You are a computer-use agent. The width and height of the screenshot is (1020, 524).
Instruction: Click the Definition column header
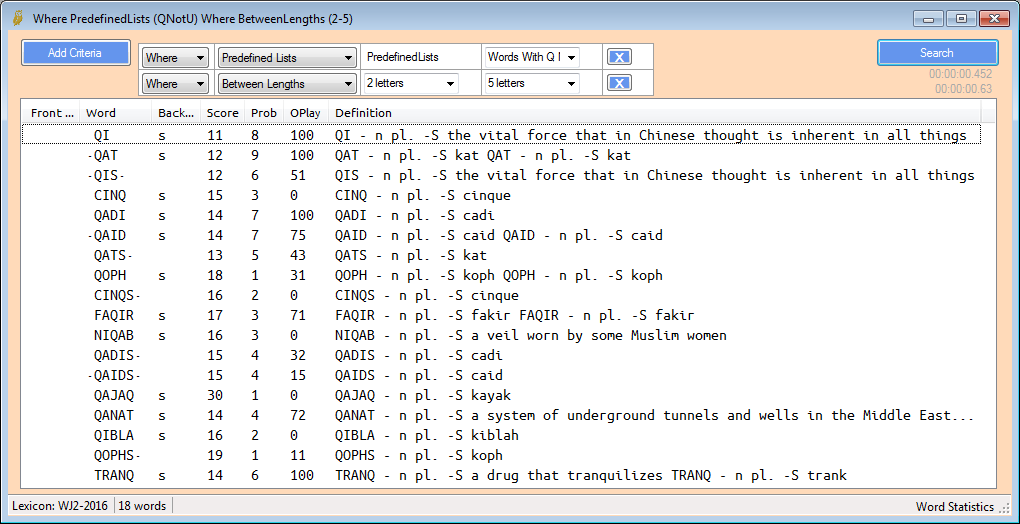click(x=364, y=113)
